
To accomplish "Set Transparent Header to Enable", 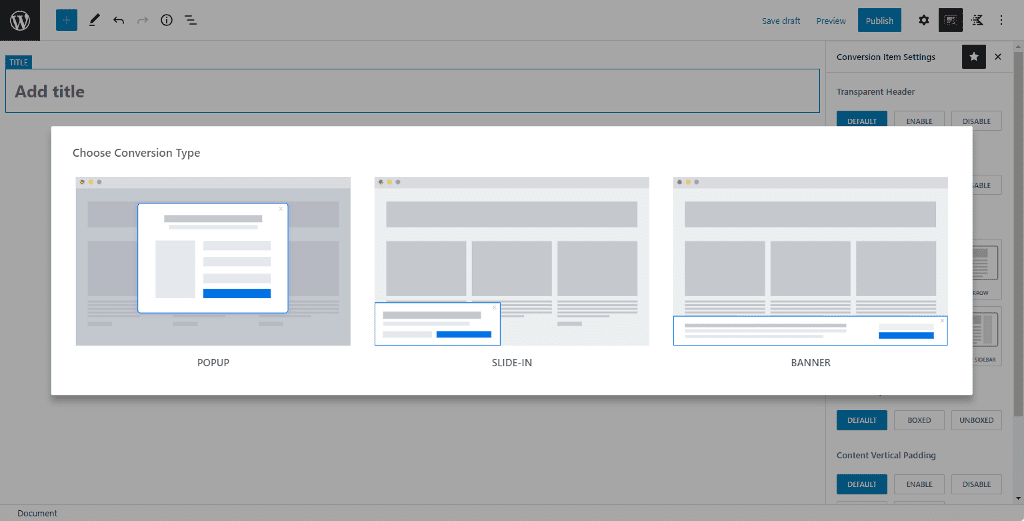I will [919, 121].
